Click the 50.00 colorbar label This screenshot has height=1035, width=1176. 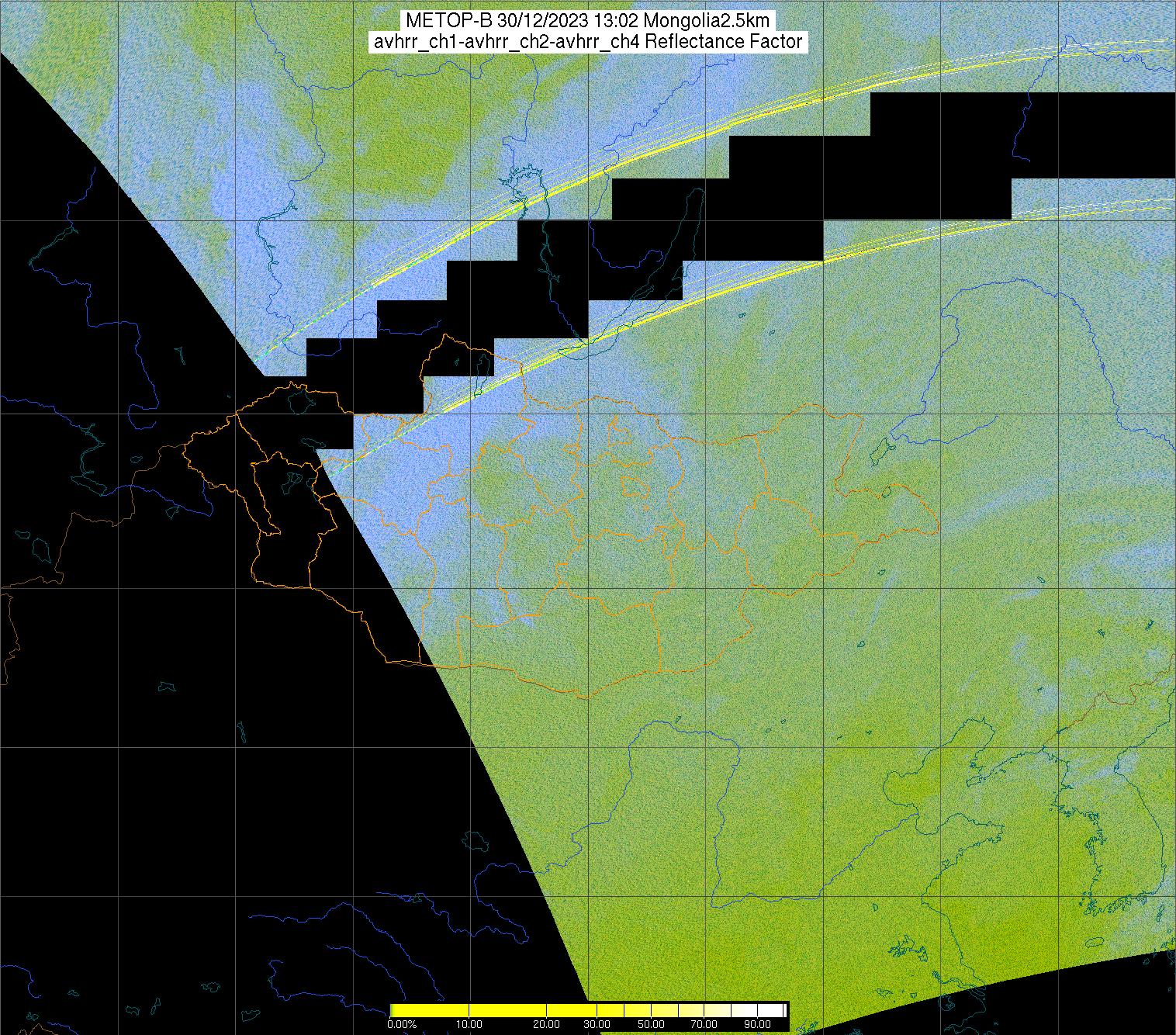pyautogui.click(x=651, y=1024)
